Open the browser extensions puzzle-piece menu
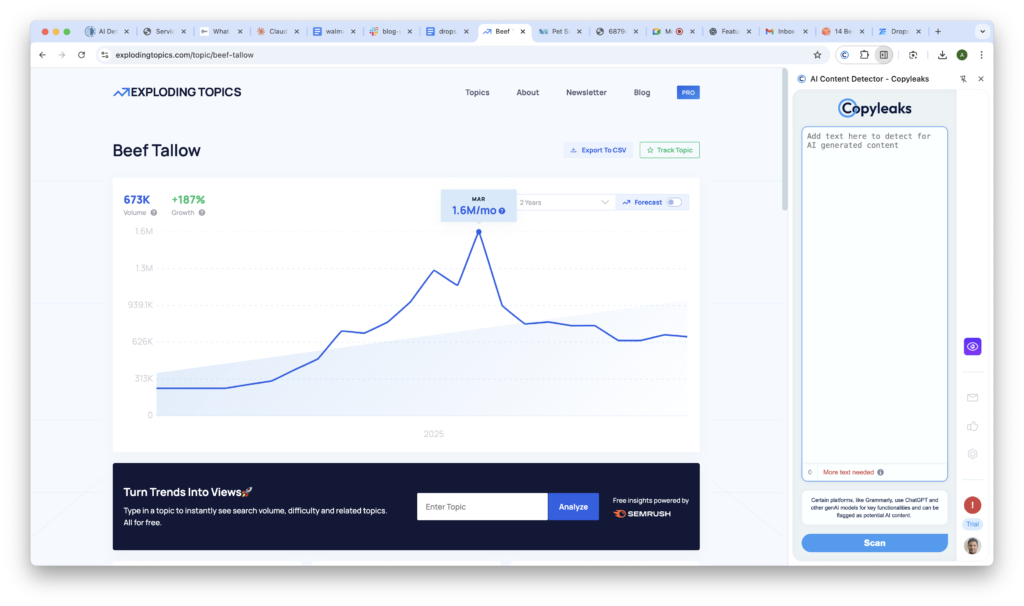This screenshot has height=606, width=1024. [864, 55]
